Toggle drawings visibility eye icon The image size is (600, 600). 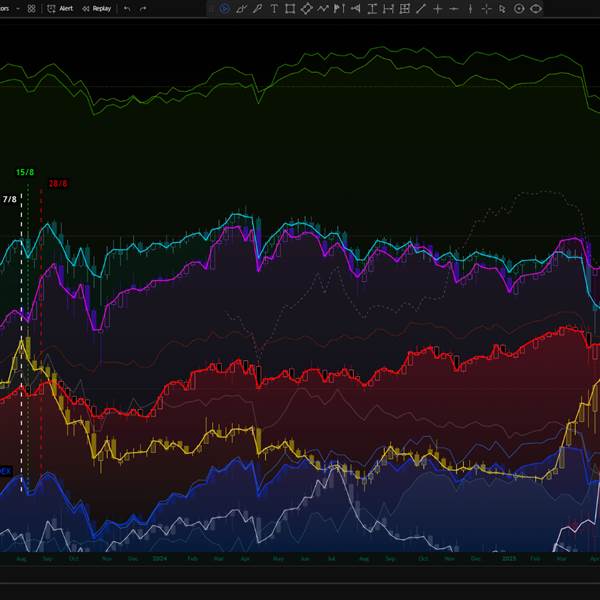pyautogui.click(x=536, y=8)
